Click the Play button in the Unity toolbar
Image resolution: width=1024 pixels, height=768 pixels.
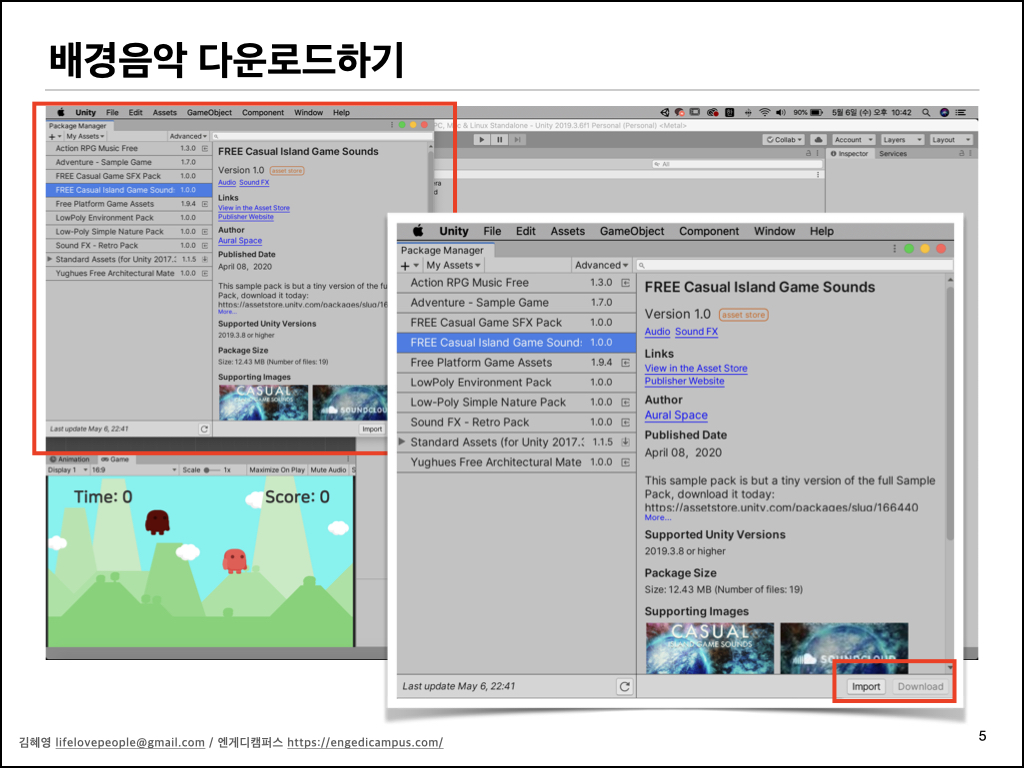coord(482,140)
